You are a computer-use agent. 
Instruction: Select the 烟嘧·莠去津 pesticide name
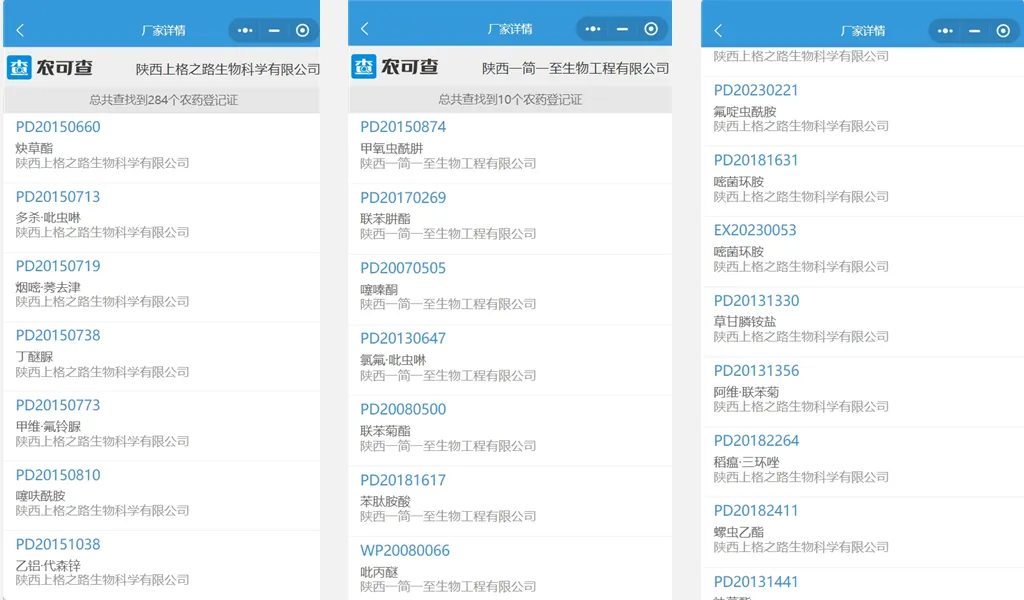point(48,287)
